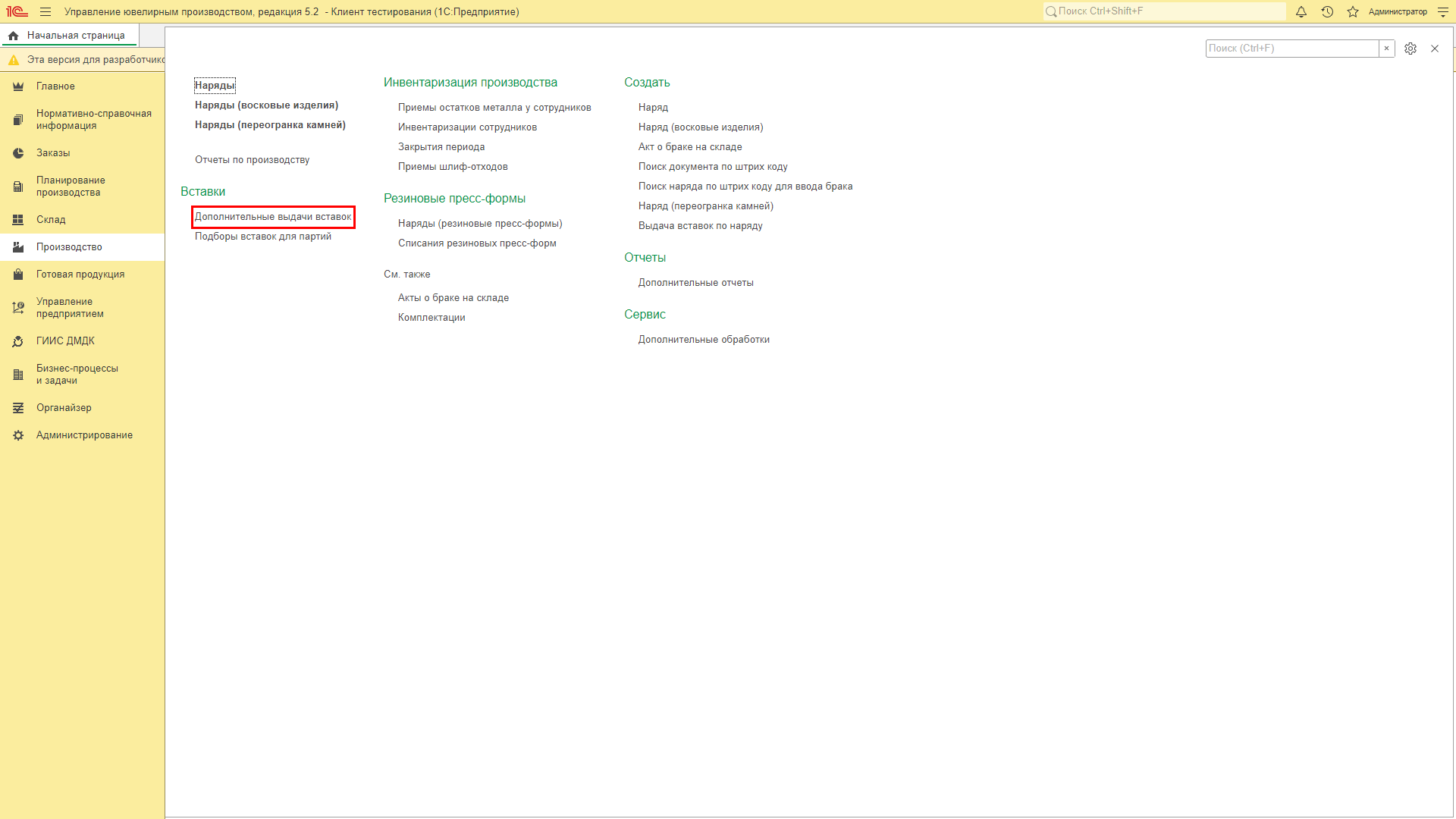Focus the global search field Поиск Ctrl+Shift+F
The width and height of the screenshot is (1456, 819).
click(1164, 11)
